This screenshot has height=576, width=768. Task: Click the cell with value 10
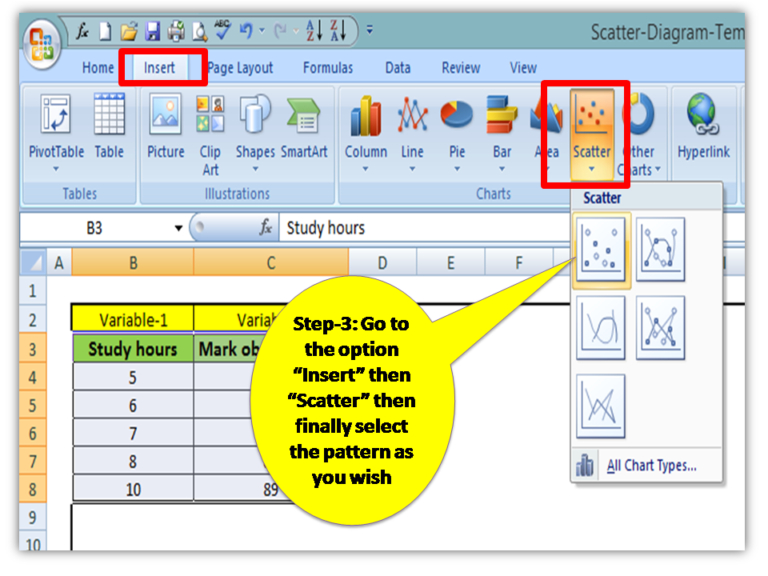click(x=133, y=490)
